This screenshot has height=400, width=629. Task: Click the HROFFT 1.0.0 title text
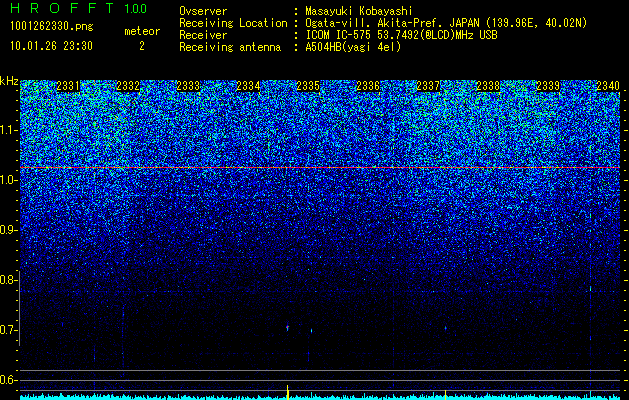(x=78, y=8)
